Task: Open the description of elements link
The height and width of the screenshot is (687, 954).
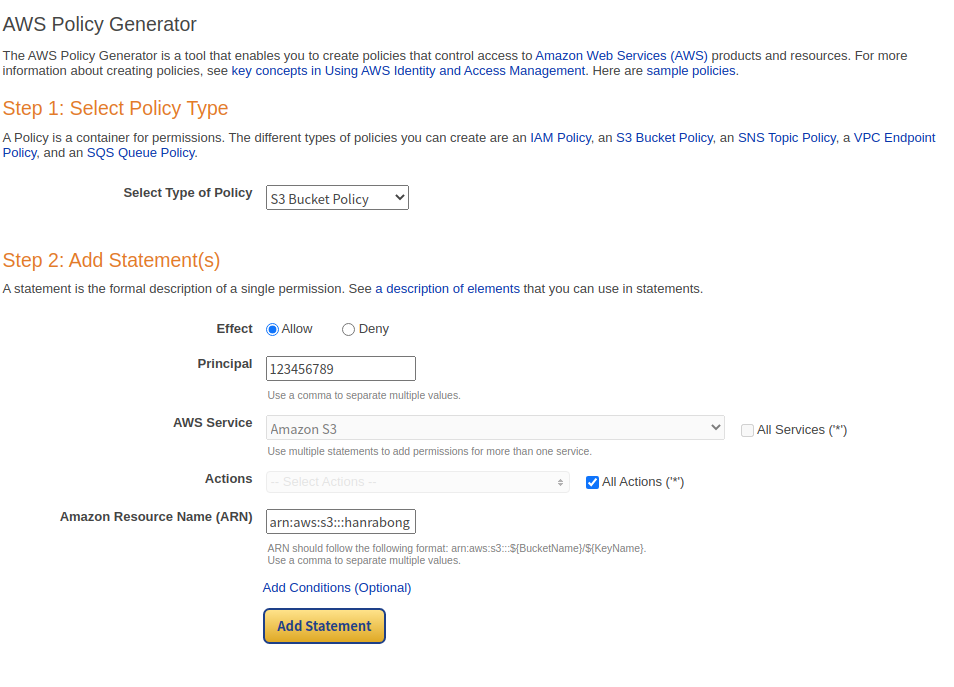Action: (447, 288)
